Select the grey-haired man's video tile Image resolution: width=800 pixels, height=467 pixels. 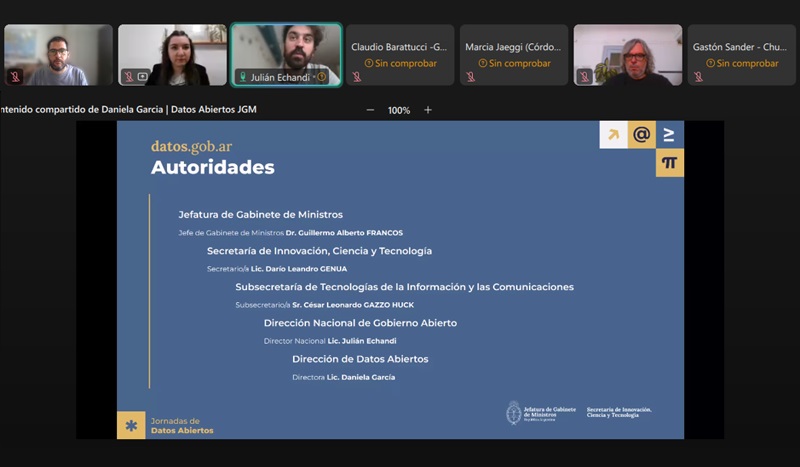click(628, 55)
